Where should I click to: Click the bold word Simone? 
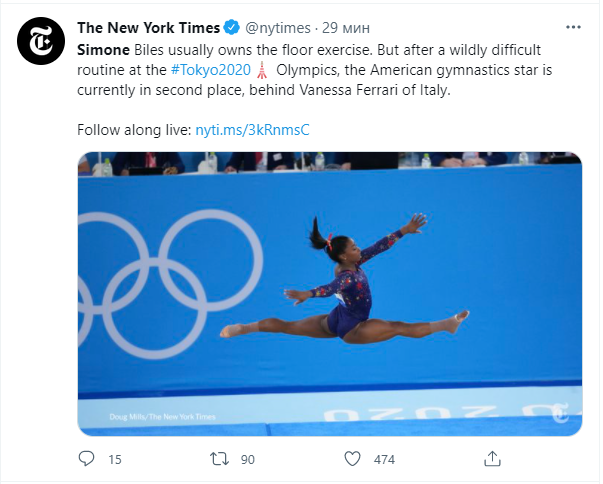pyautogui.click(x=102, y=49)
